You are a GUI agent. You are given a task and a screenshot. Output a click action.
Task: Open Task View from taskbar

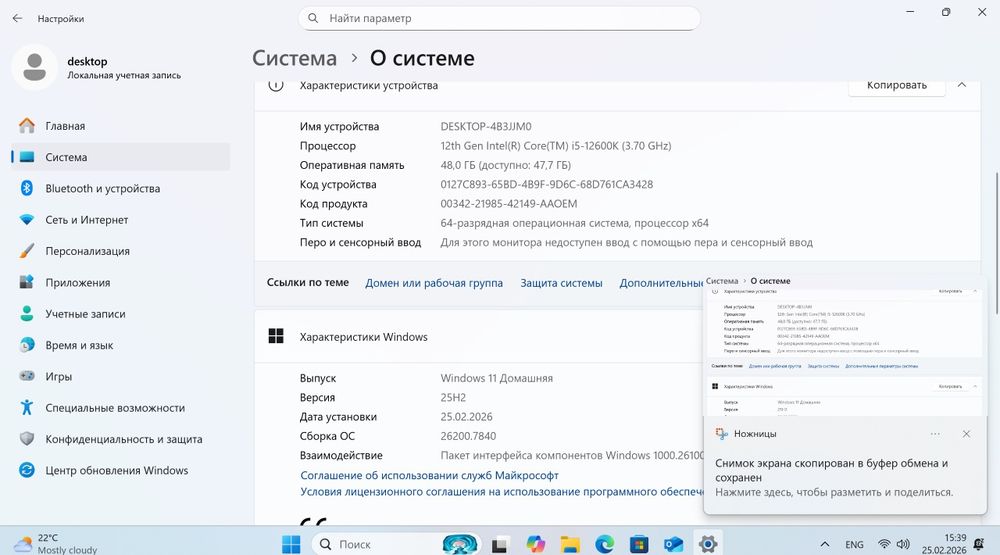pyautogui.click(x=499, y=544)
